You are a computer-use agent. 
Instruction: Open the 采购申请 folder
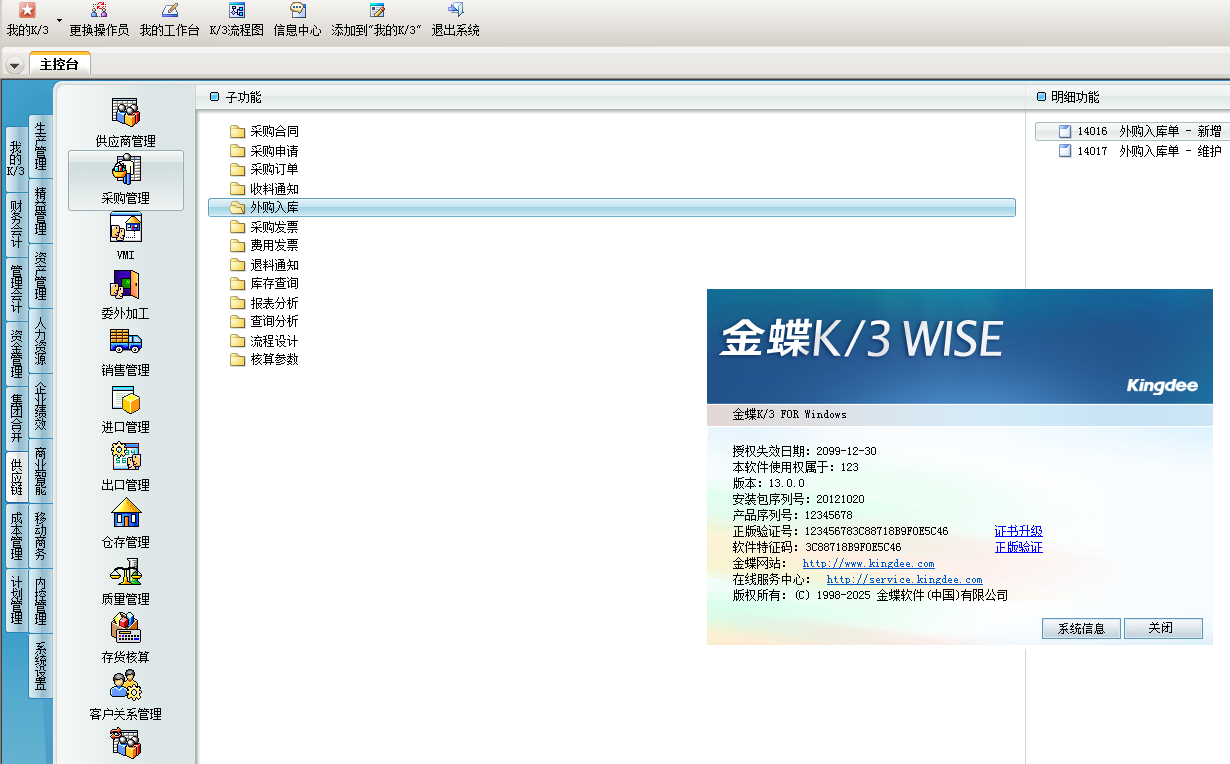(265, 150)
